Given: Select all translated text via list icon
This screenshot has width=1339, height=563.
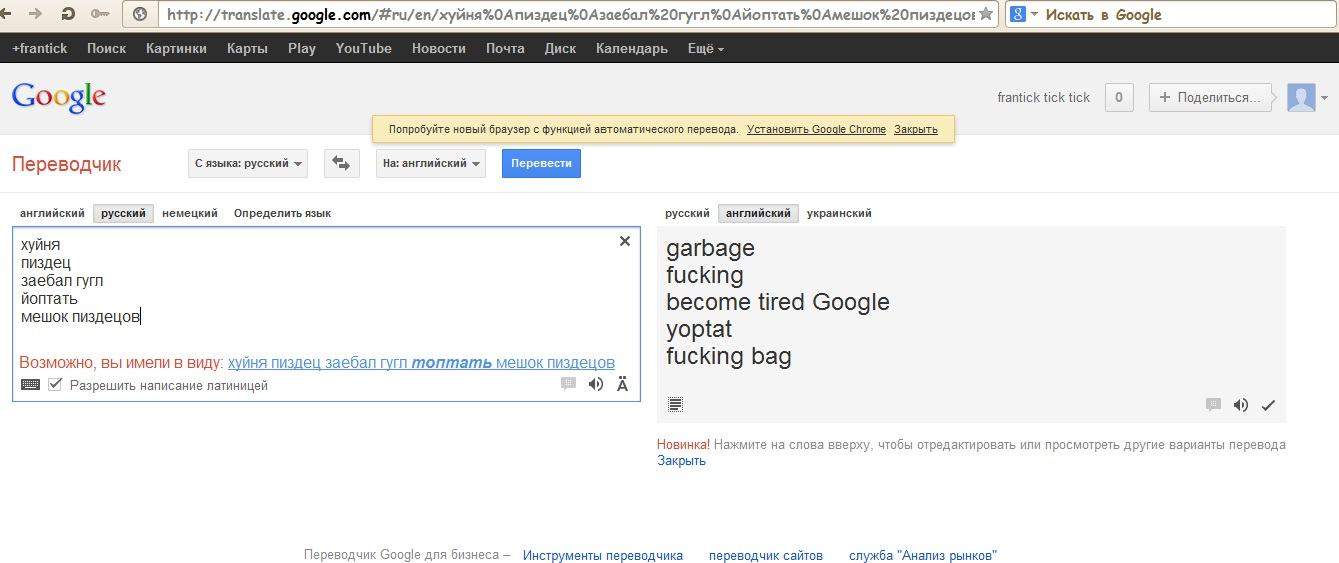Looking at the screenshot, I should [676, 405].
